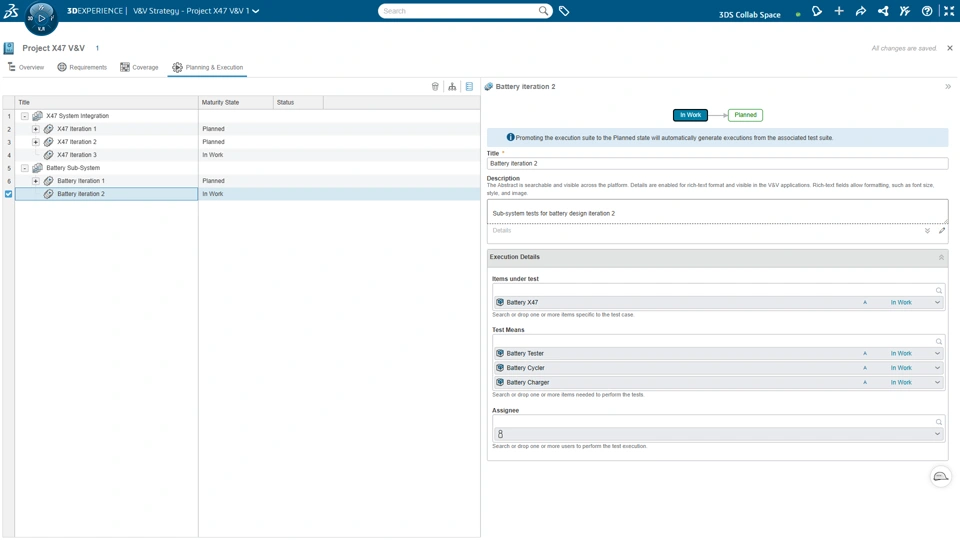Viewport: 960px width, 540px height.
Task: Open the notifications icon in top bar
Action: tap(817, 11)
